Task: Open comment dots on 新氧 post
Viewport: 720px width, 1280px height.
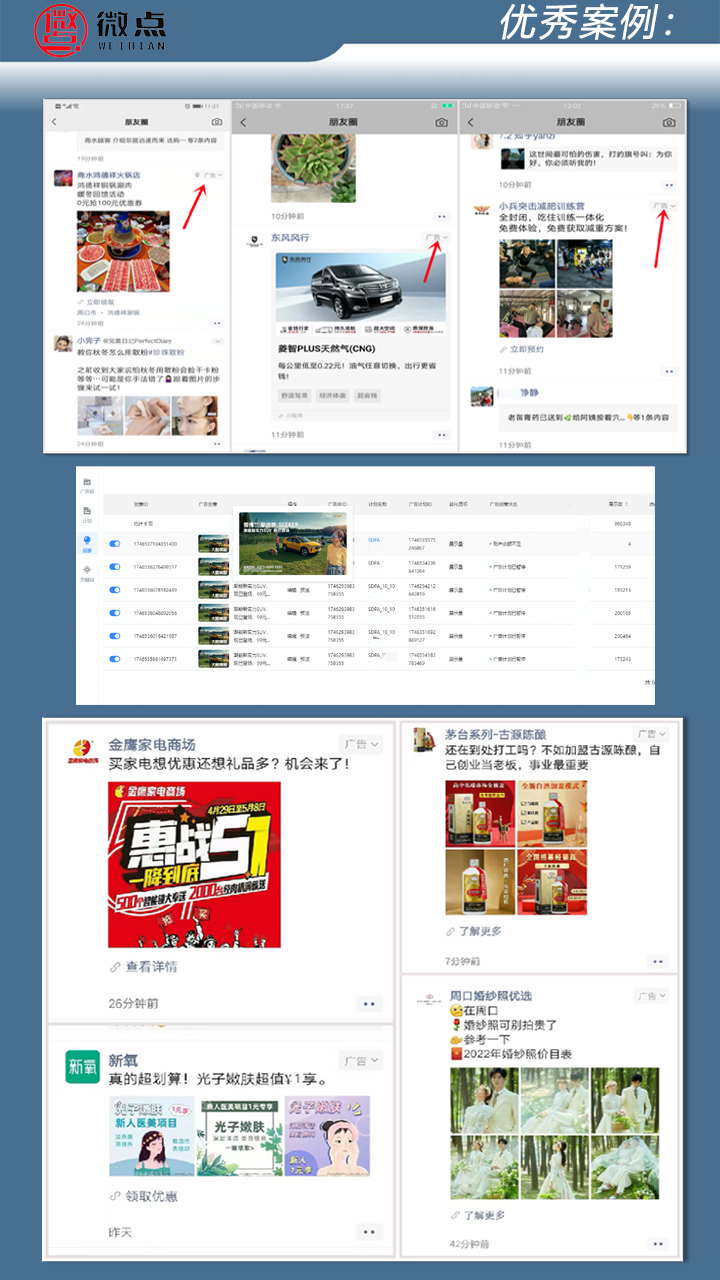Action: [x=369, y=1232]
